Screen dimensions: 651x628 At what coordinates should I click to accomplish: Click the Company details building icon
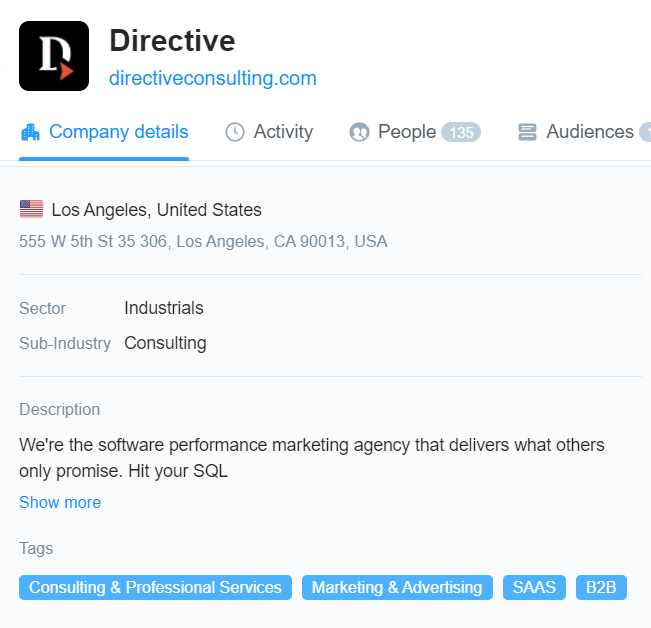(x=30, y=132)
